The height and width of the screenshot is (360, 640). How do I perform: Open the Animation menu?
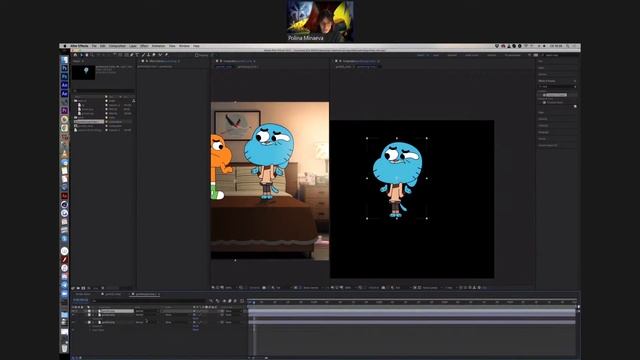(x=159, y=46)
